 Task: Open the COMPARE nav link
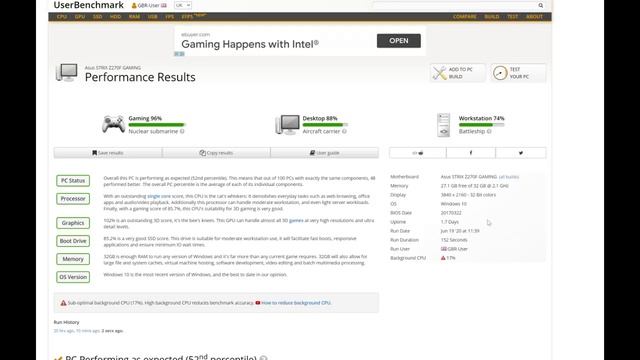tap(464, 17)
